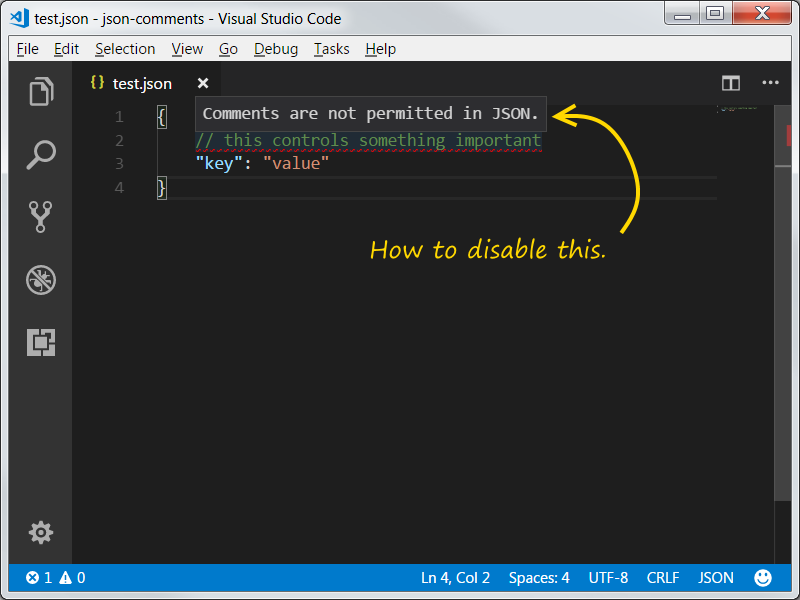Split the editor with the split icon
This screenshot has width=800, height=600.
click(x=731, y=83)
